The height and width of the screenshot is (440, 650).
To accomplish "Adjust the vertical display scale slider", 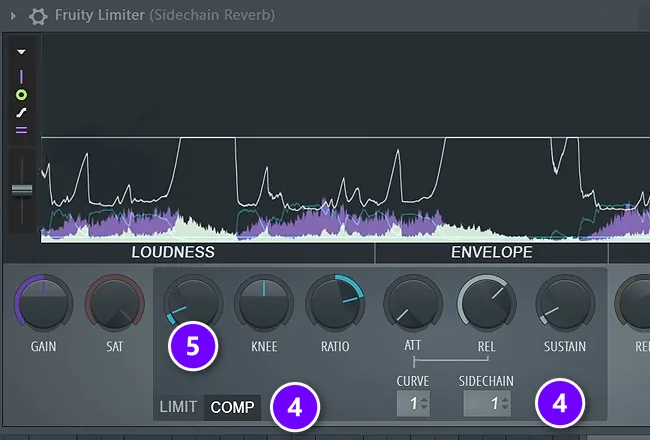I will coord(22,190).
